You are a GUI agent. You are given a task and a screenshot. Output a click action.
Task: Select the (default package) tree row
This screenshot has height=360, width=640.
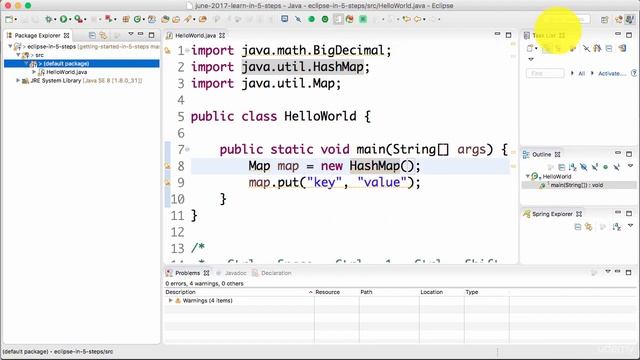click(x=82, y=64)
